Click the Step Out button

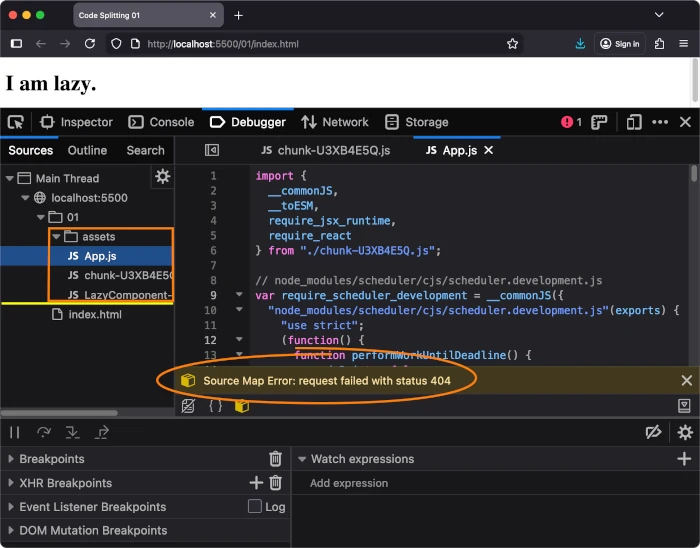102,432
